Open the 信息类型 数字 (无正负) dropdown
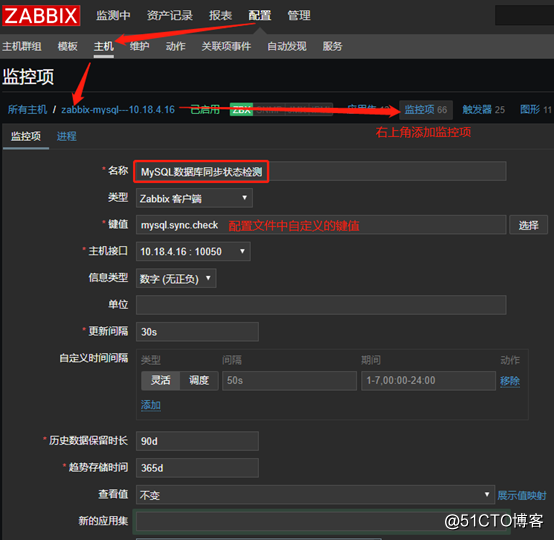The height and width of the screenshot is (540, 554). [x=176, y=278]
